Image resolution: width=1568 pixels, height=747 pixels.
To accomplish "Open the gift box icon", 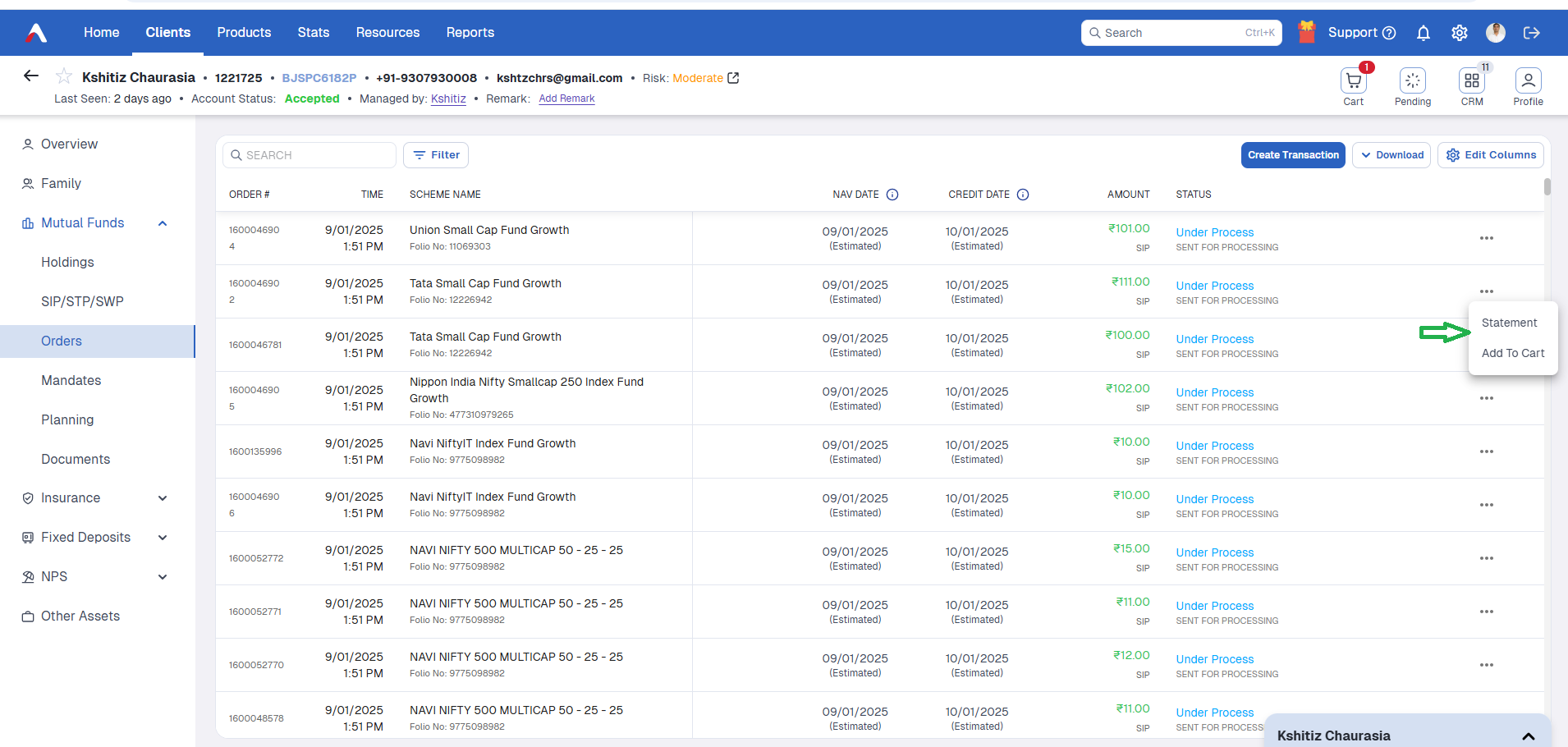I will click(1307, 32).
